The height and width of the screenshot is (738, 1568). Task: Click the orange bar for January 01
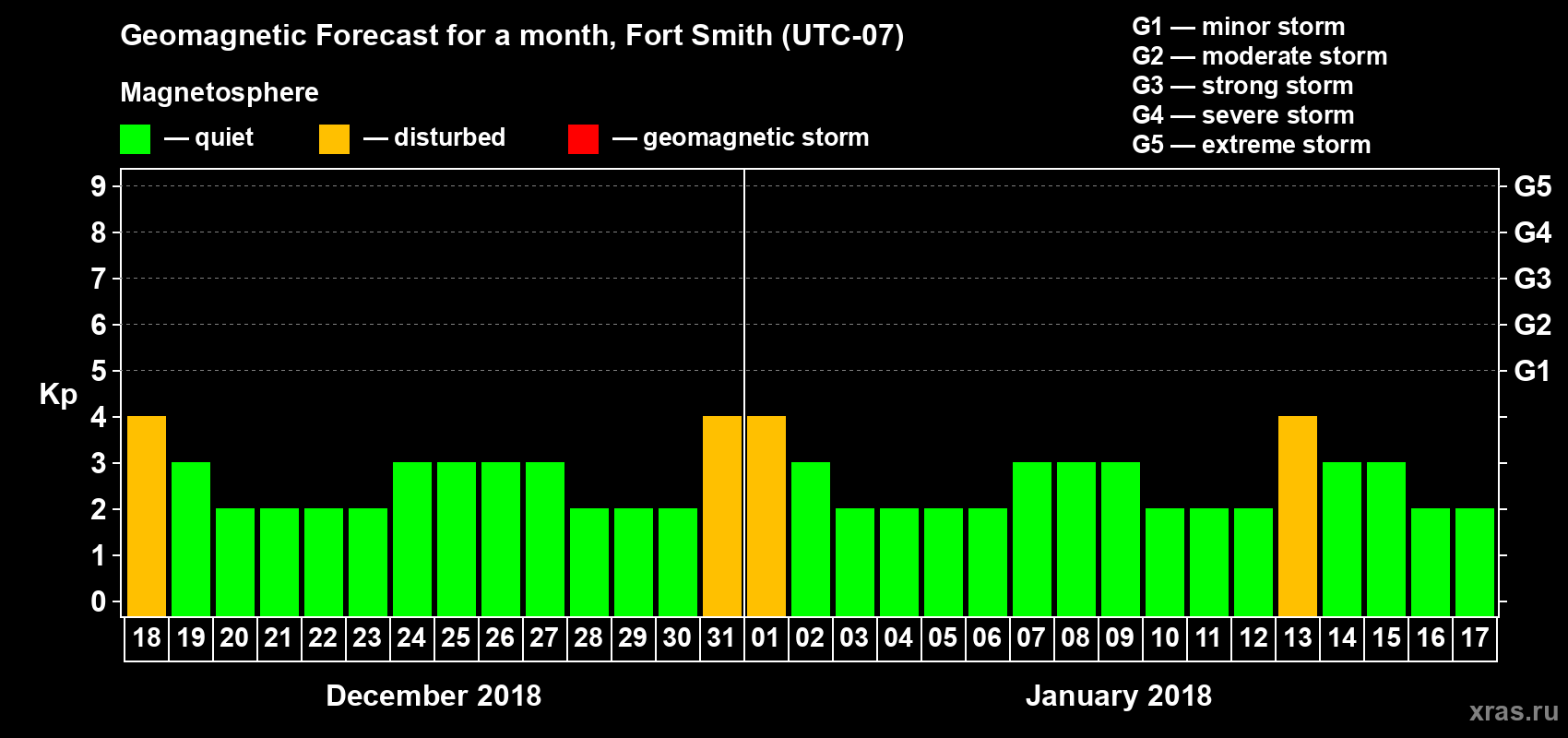(766, 517)
